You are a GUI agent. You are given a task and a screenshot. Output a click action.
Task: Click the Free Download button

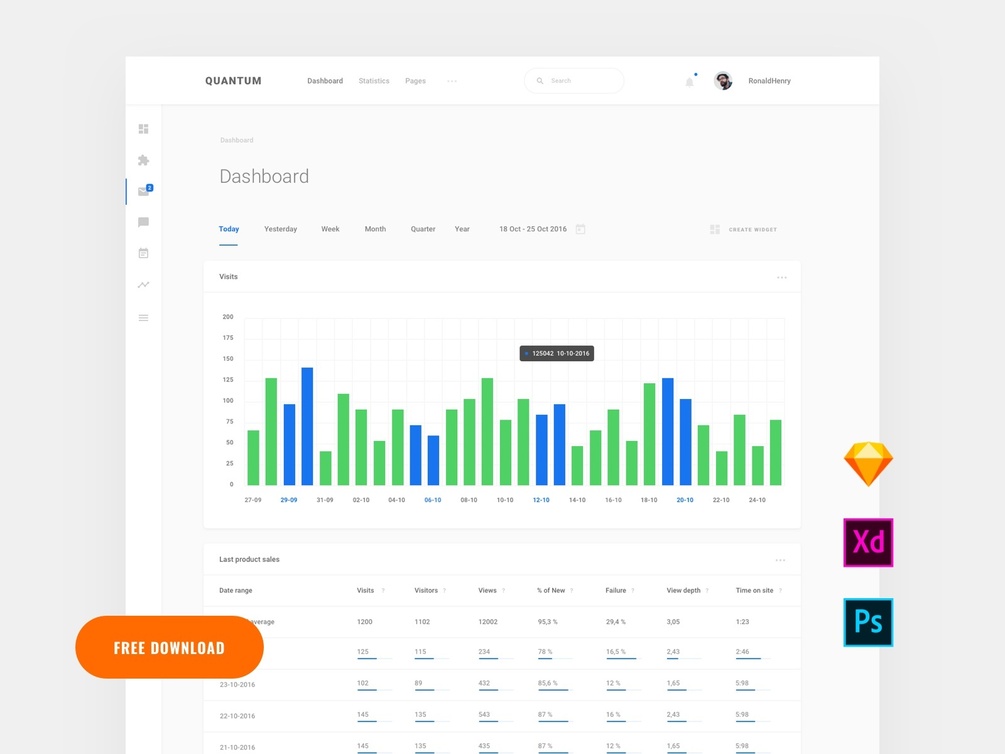point(169,648)
